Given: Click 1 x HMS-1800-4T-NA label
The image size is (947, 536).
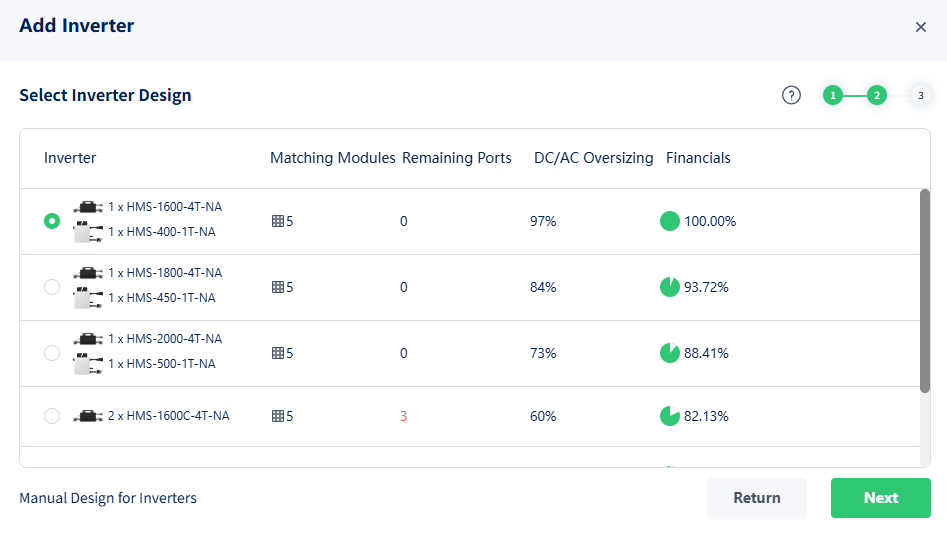Looking at the screenshot, I should click(165, 273).
